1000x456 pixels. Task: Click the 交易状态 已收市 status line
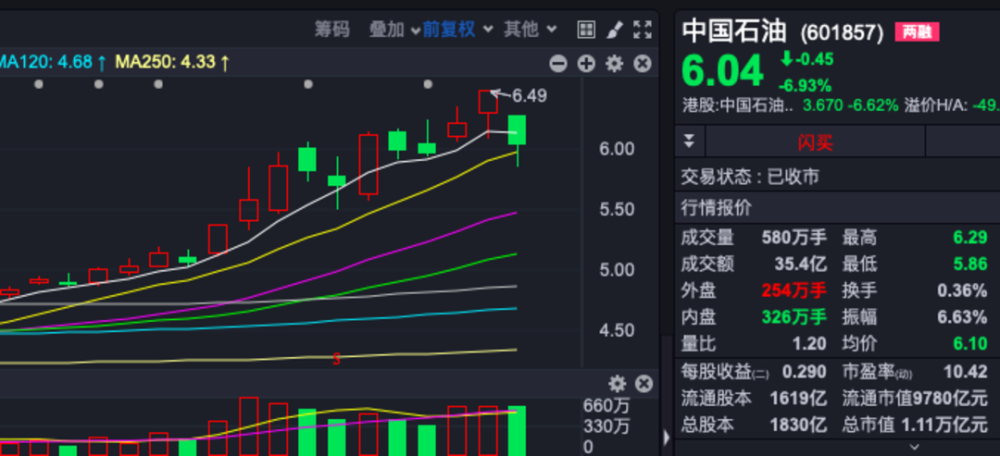point(750,177)
